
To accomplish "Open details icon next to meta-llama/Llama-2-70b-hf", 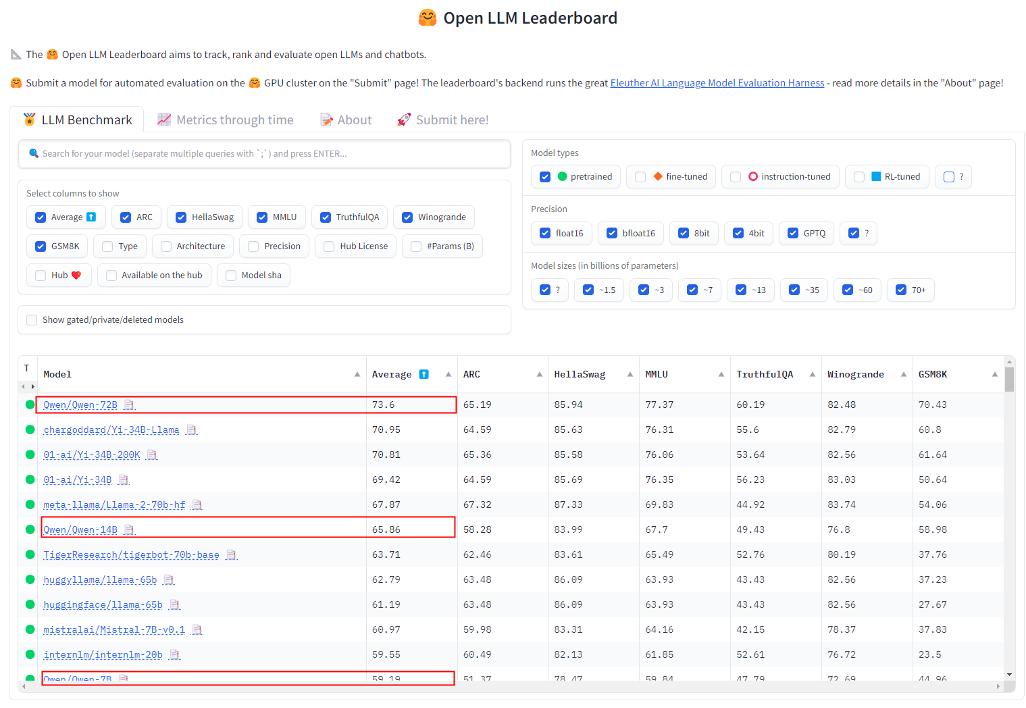I will (197, 505).
